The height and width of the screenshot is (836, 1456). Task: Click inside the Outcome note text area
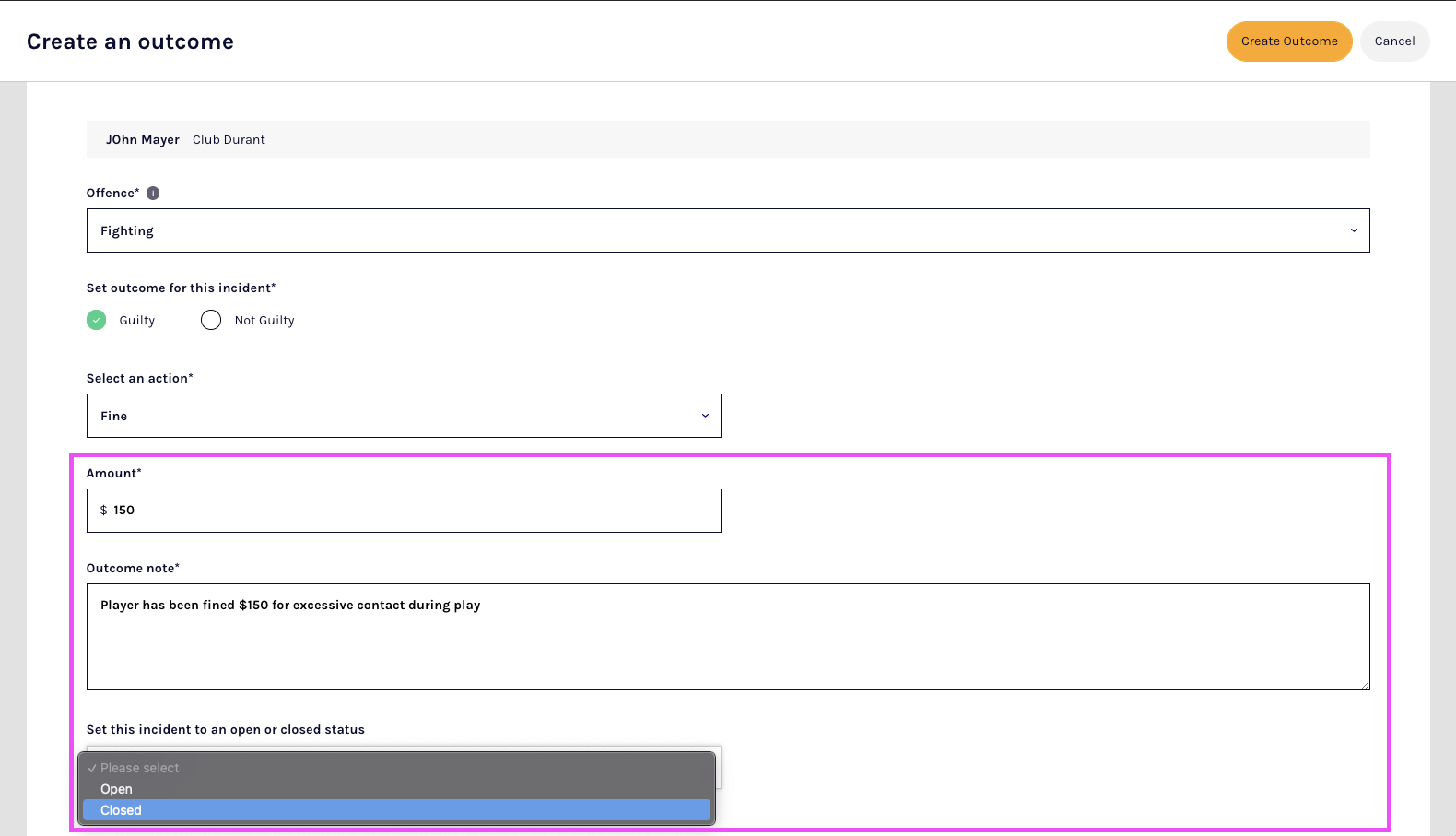(727, 645)
